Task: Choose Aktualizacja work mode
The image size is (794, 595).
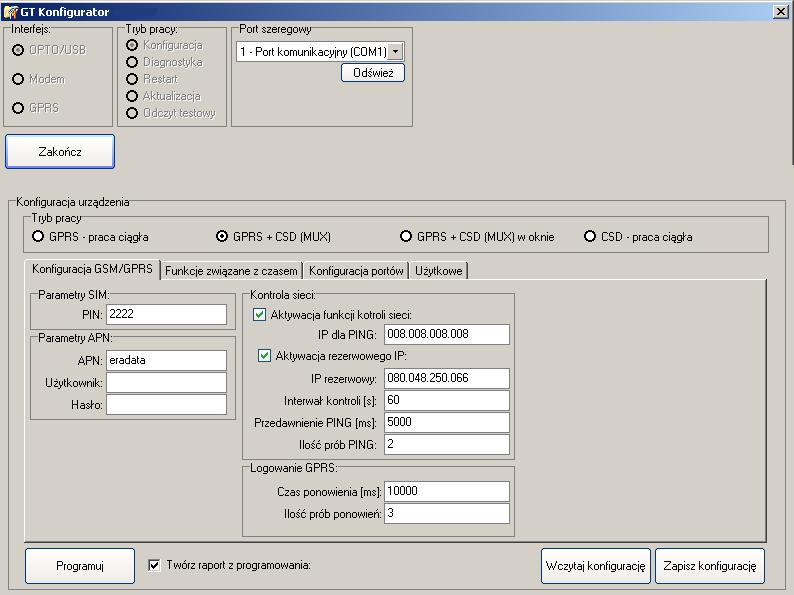Action: coord(132,96)
